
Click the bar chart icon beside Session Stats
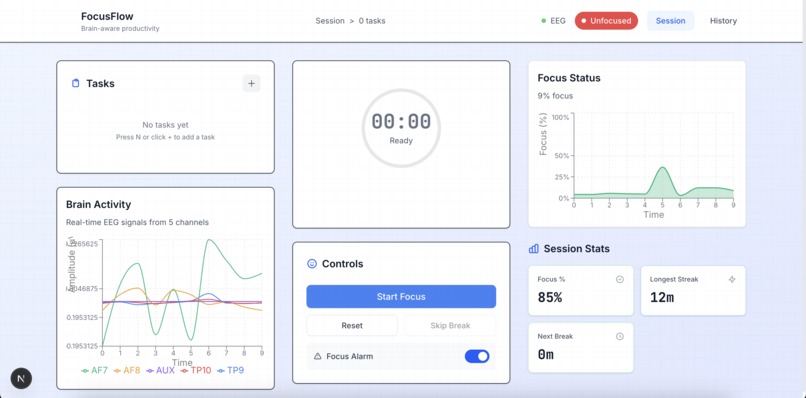[x=534, y=249]
